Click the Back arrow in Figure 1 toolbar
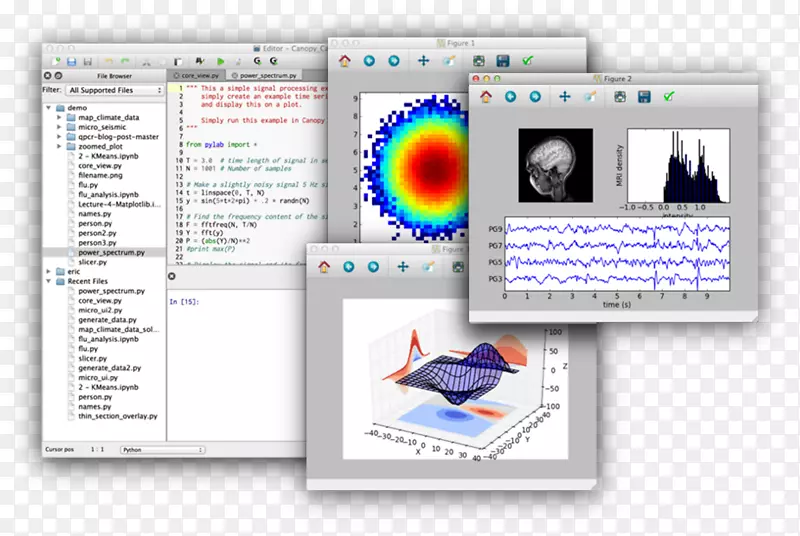The height and width of the screenshot is (536, 800). tap(369, 61)
